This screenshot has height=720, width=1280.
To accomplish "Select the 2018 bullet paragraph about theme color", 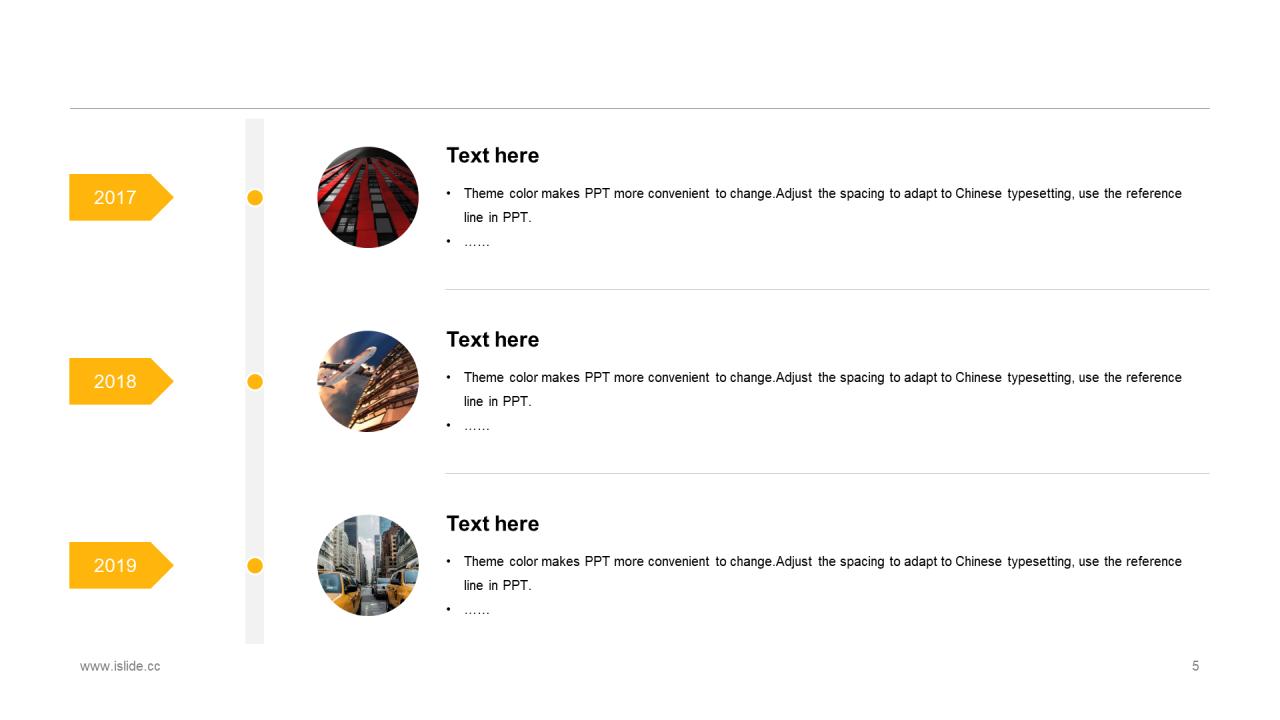I will [815, 389].
